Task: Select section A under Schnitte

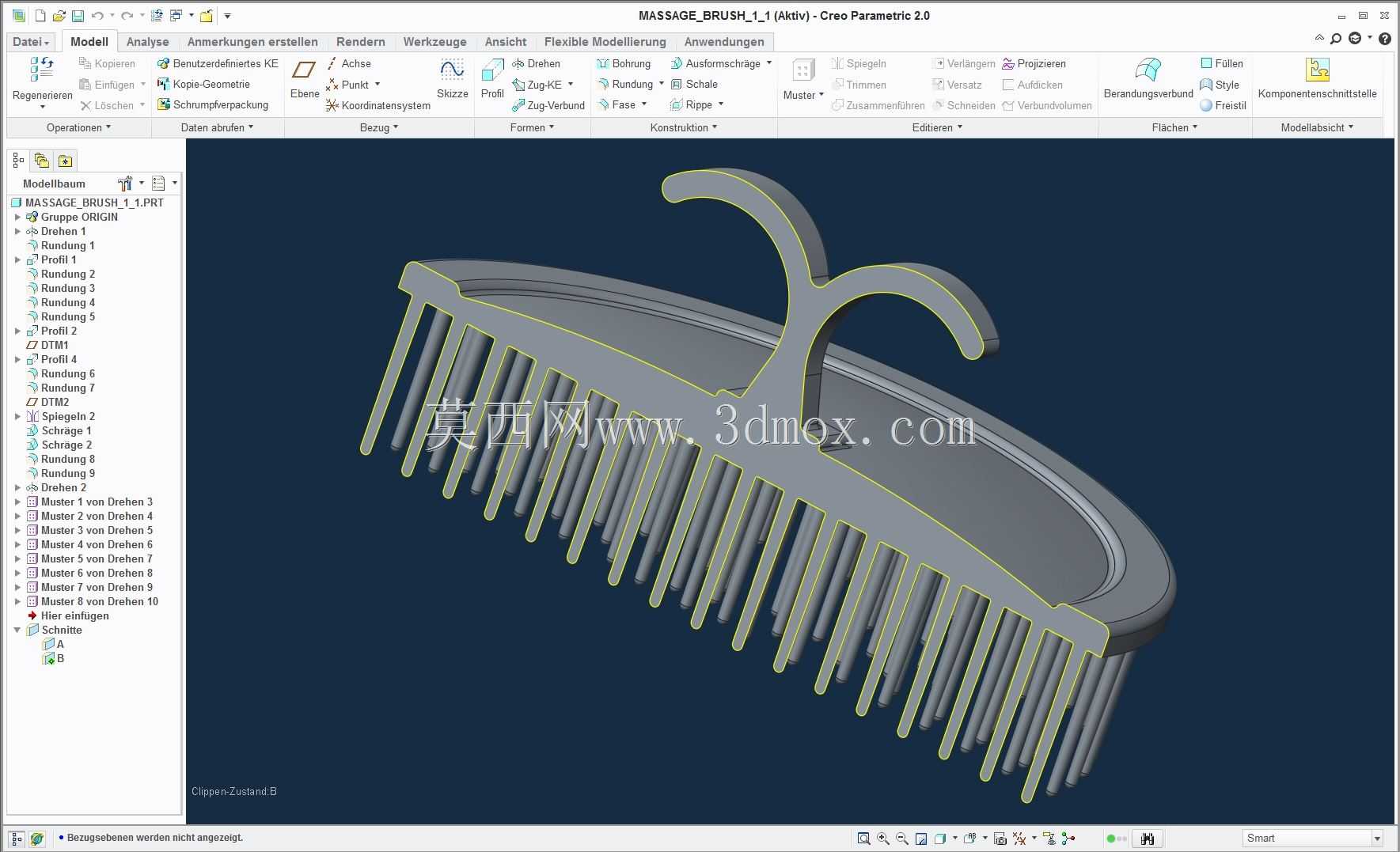Action: [54, 644]
